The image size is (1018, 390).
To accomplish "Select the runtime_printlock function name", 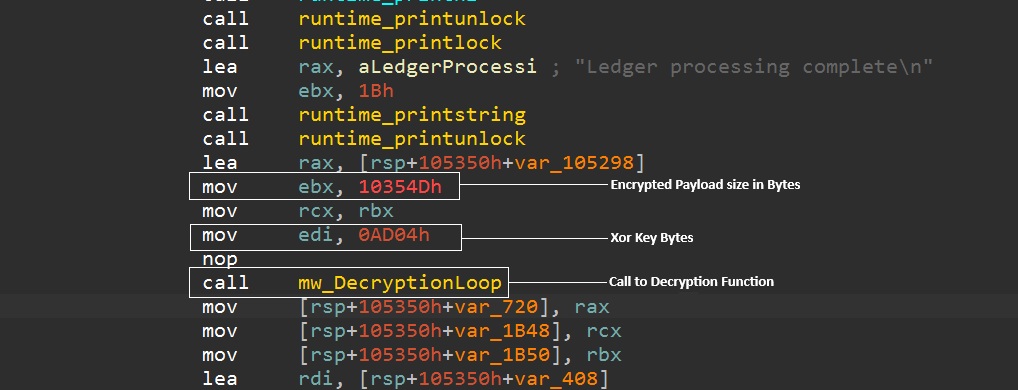I will coord(400,43).
